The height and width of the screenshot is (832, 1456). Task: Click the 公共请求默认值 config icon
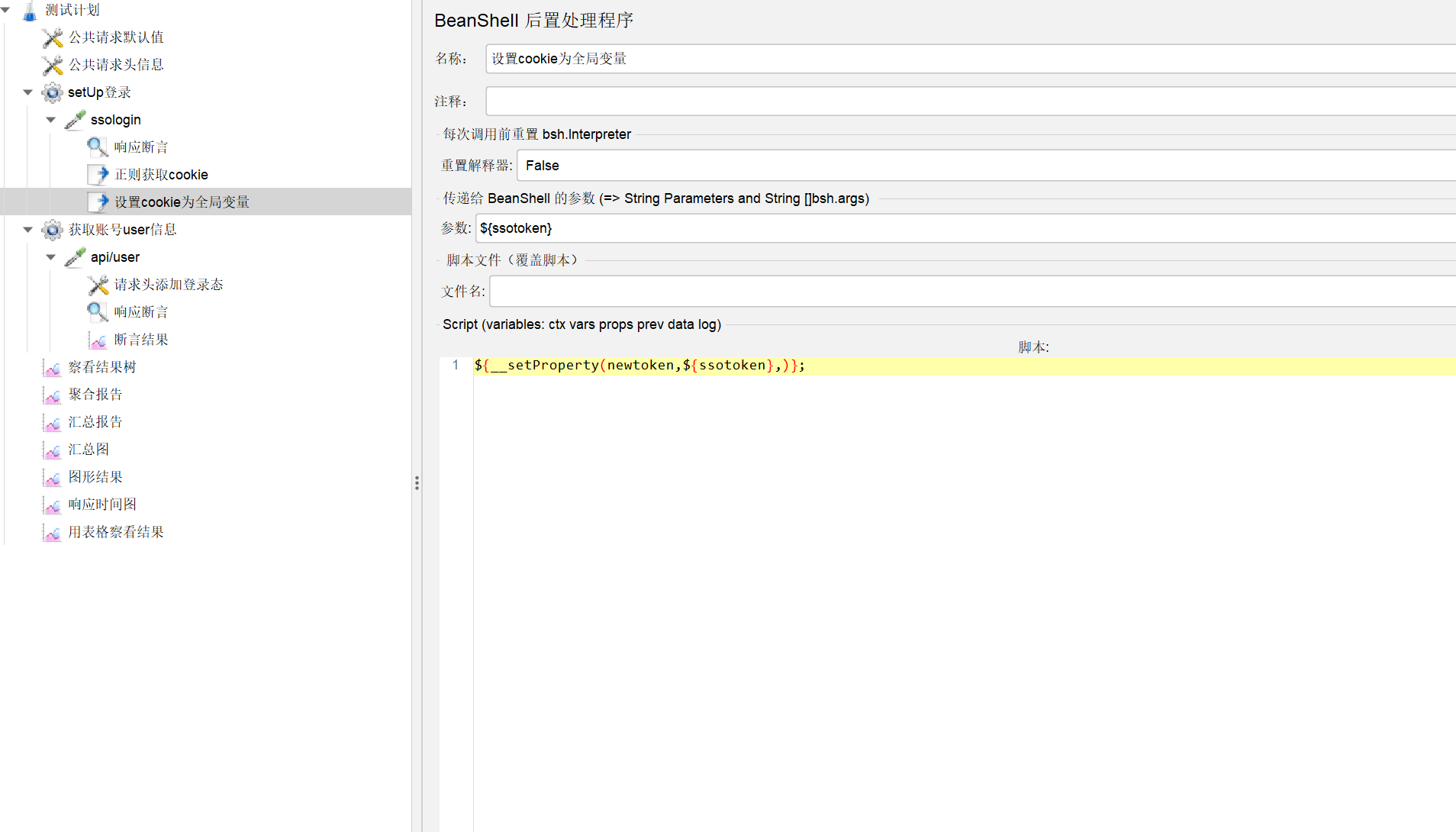(x=52, y=37)
